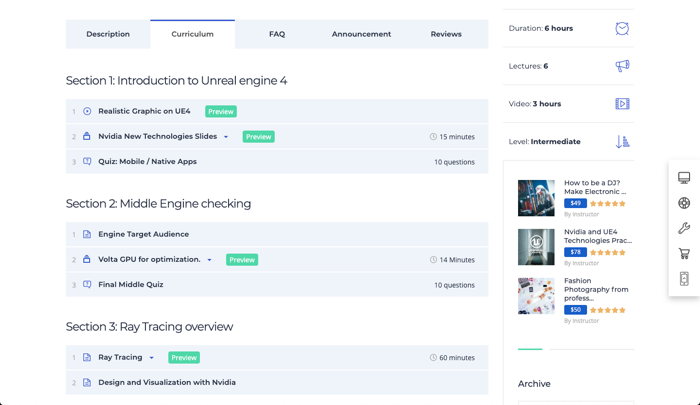This screenshot has height=405, width=700.
Task: Expand the Ray Tracing lesson arrow
Action: [x=151, y=358]
